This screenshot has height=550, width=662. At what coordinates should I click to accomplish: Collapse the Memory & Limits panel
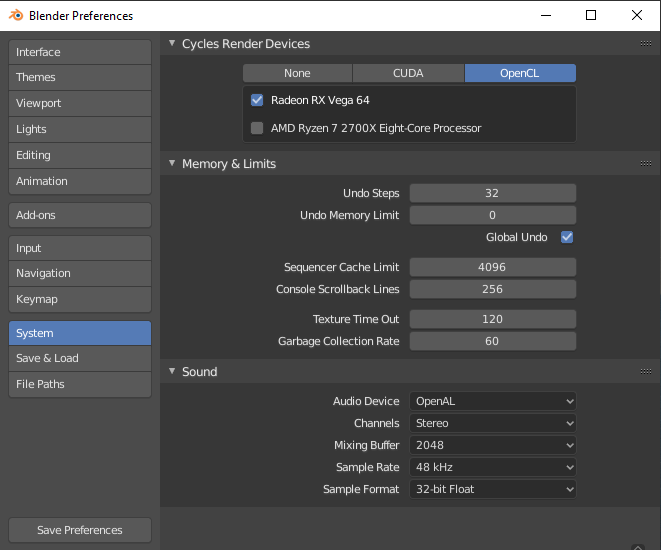(172, 163)
